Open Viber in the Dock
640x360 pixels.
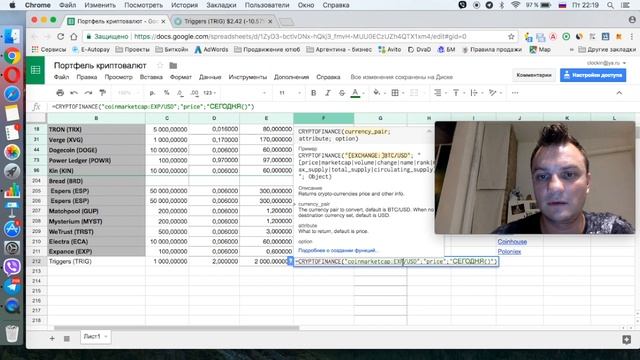tap(12, 267)
